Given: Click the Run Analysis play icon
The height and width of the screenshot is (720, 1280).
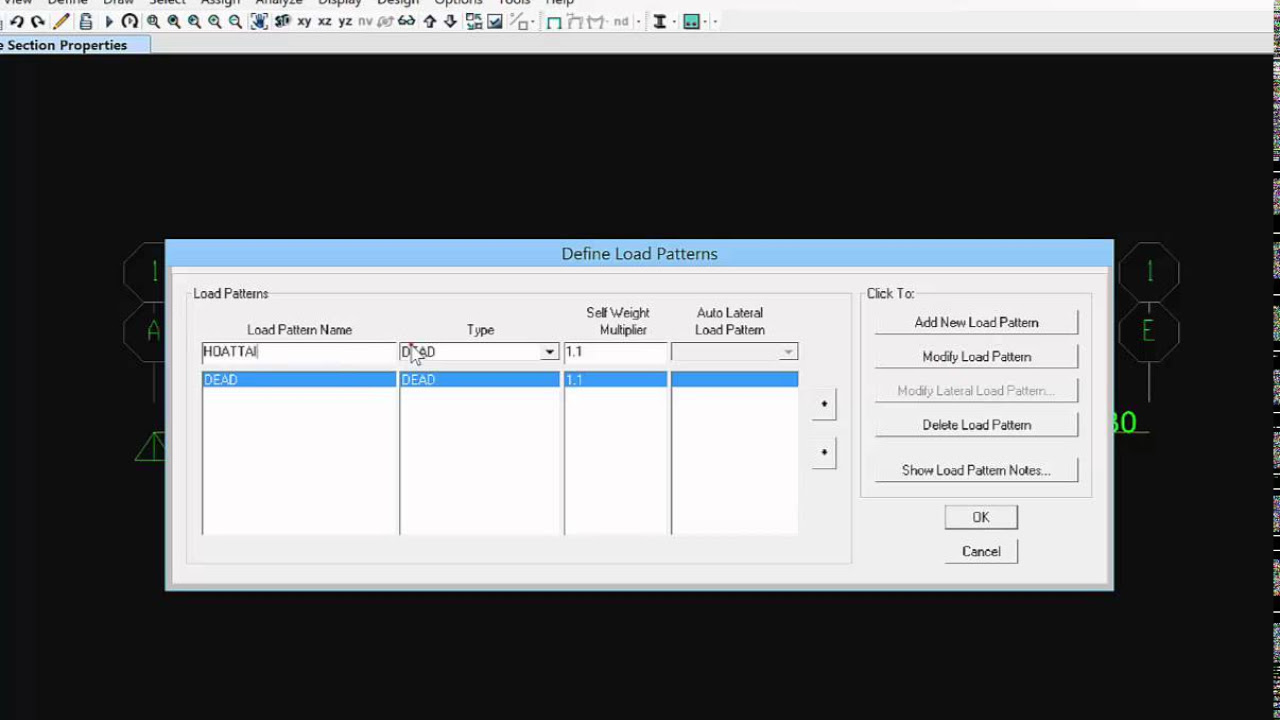Looking at the screenshot, I should point(109,21).
